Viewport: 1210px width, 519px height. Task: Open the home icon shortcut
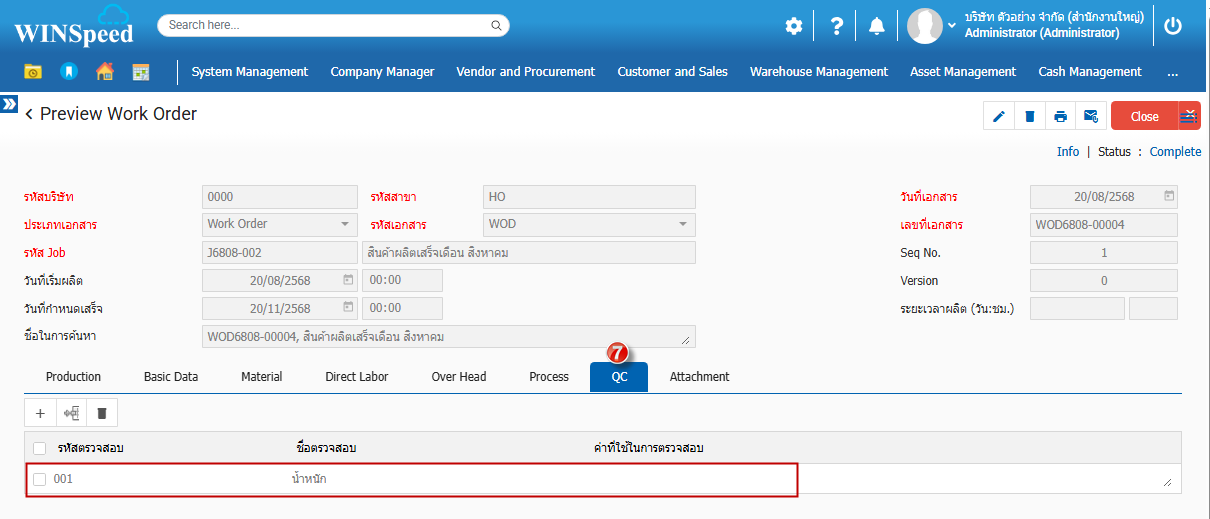click(104, 72)
